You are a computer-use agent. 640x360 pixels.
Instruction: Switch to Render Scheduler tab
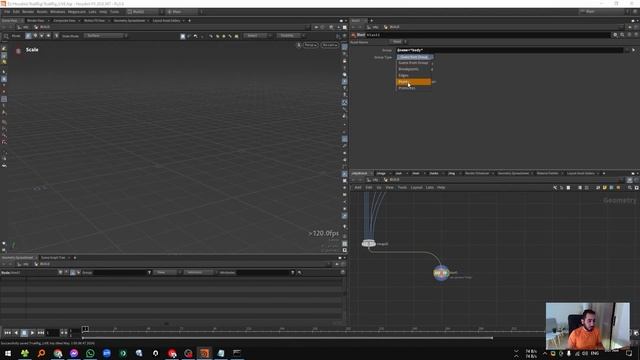tap(477, 173)
